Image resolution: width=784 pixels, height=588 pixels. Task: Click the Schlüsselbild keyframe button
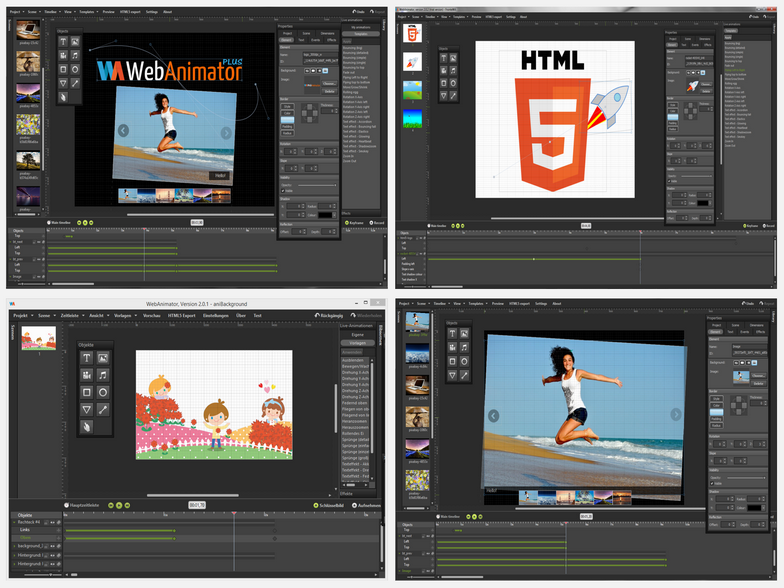(328, 506)
